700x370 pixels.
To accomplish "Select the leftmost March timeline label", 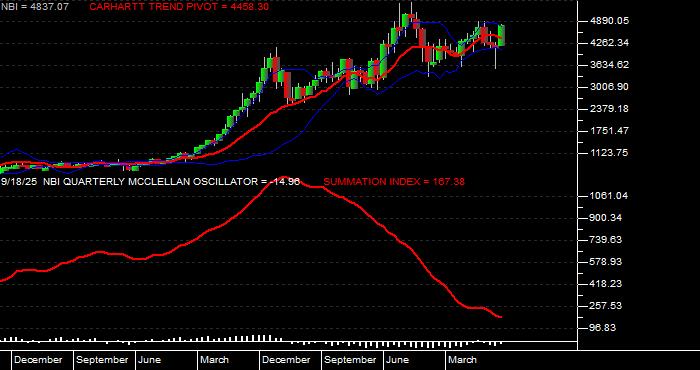I will coord(214,360).
